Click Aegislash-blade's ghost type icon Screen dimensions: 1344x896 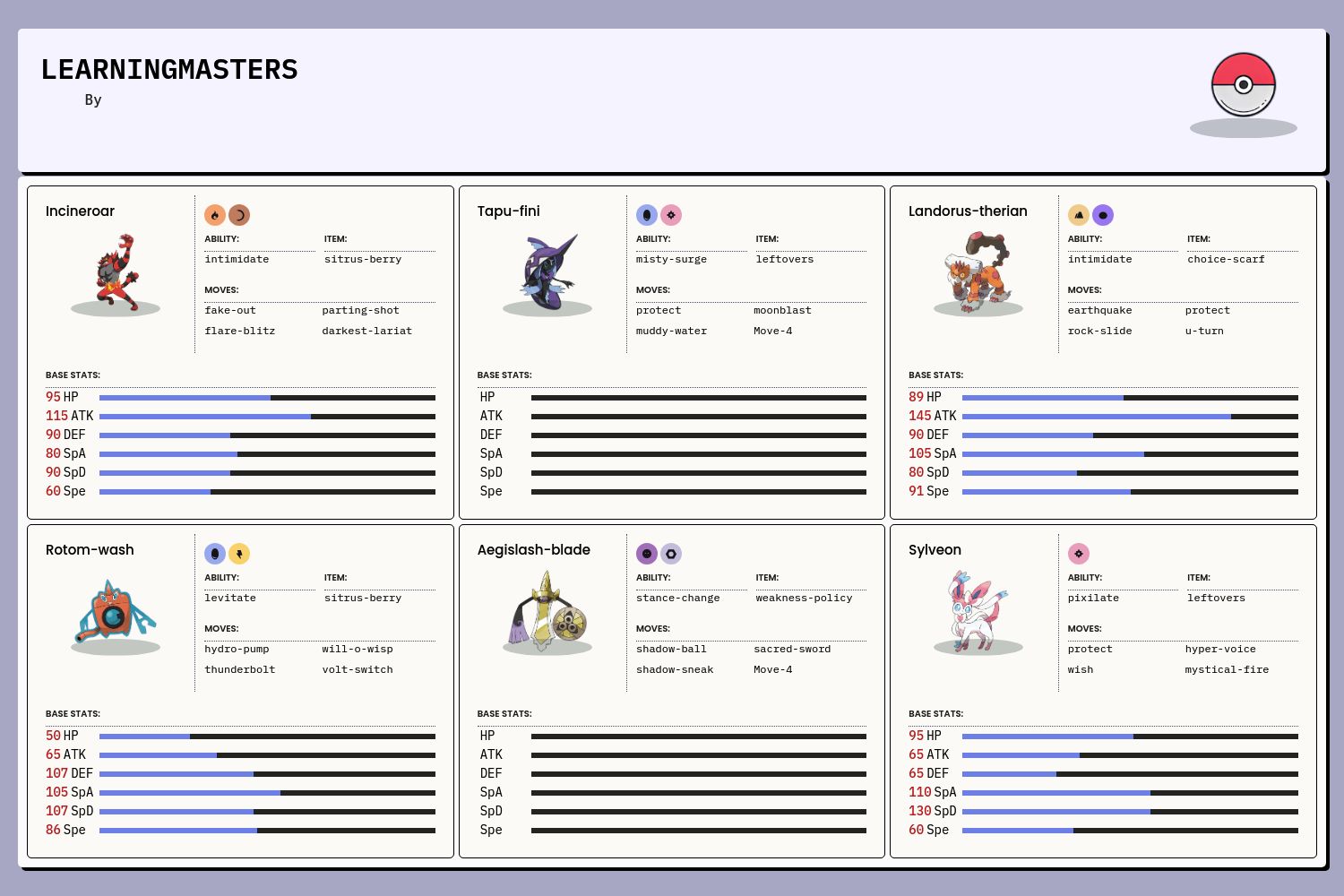pyautogui.click(x=647, y=554)
